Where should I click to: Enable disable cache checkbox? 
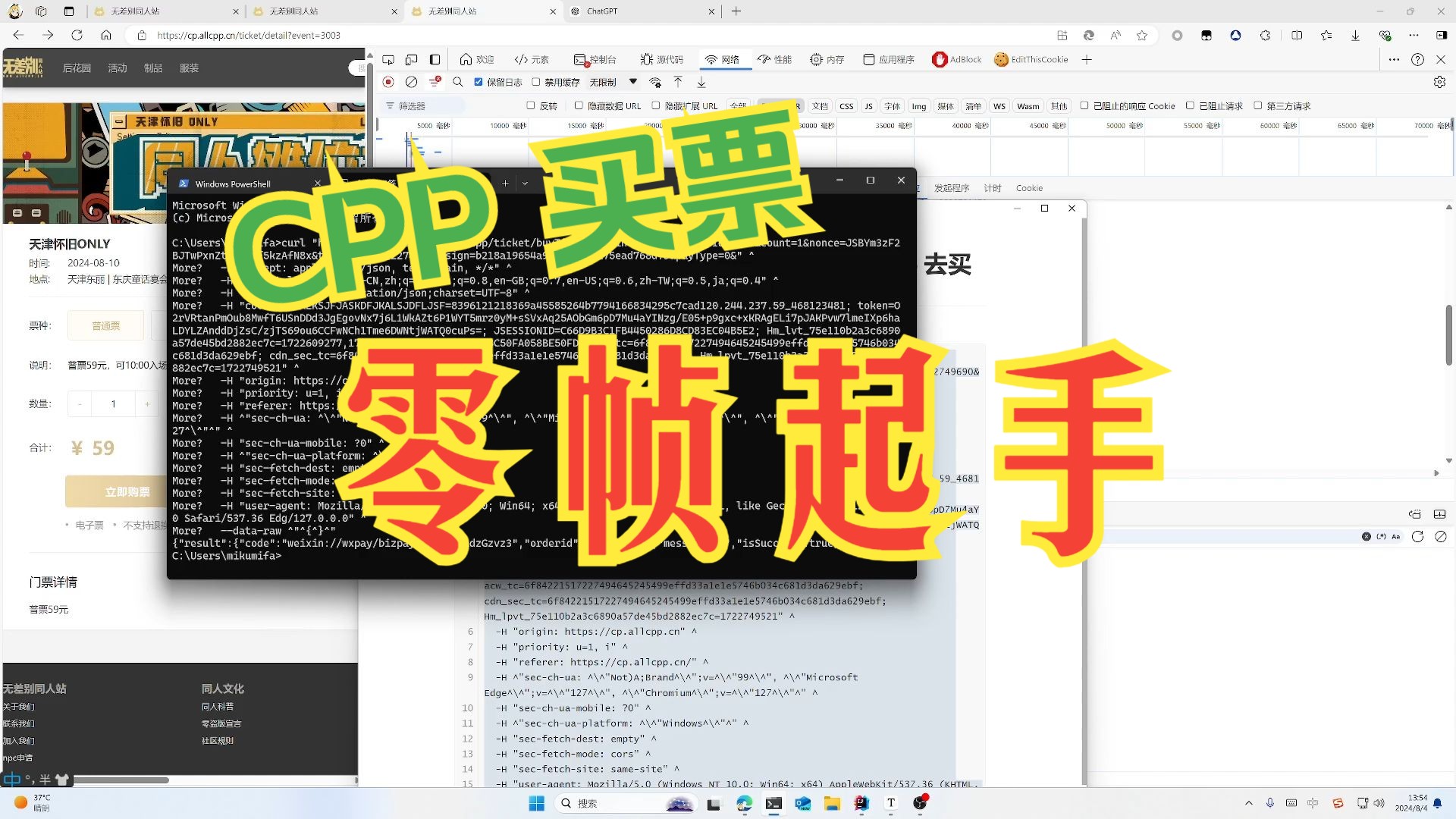[x=536, y=82]
